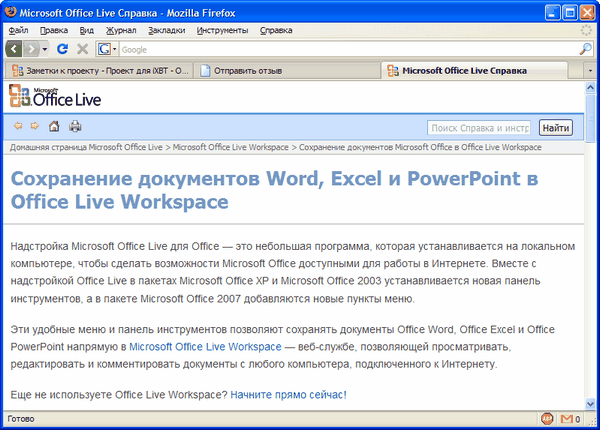Viewport: 600px width, 430px height.
Task: Click the activity throbber icon
Action: click(x=586, y=30)
